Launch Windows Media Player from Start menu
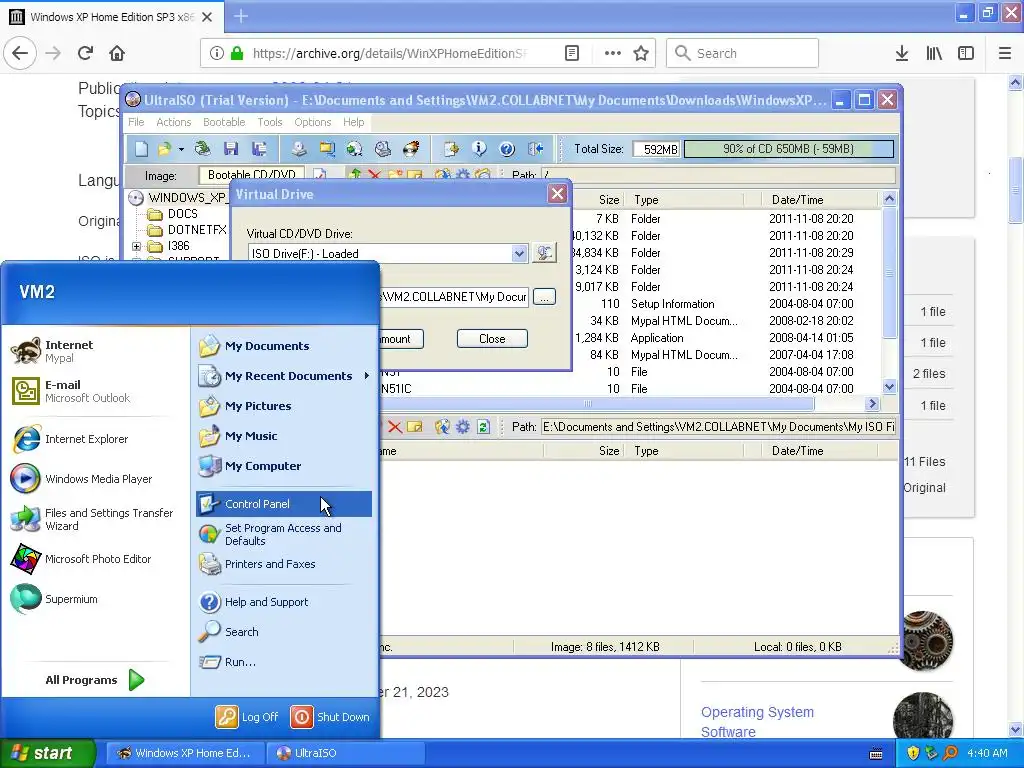This screenshot has height=768, width=1024. [x=96, y=479]
